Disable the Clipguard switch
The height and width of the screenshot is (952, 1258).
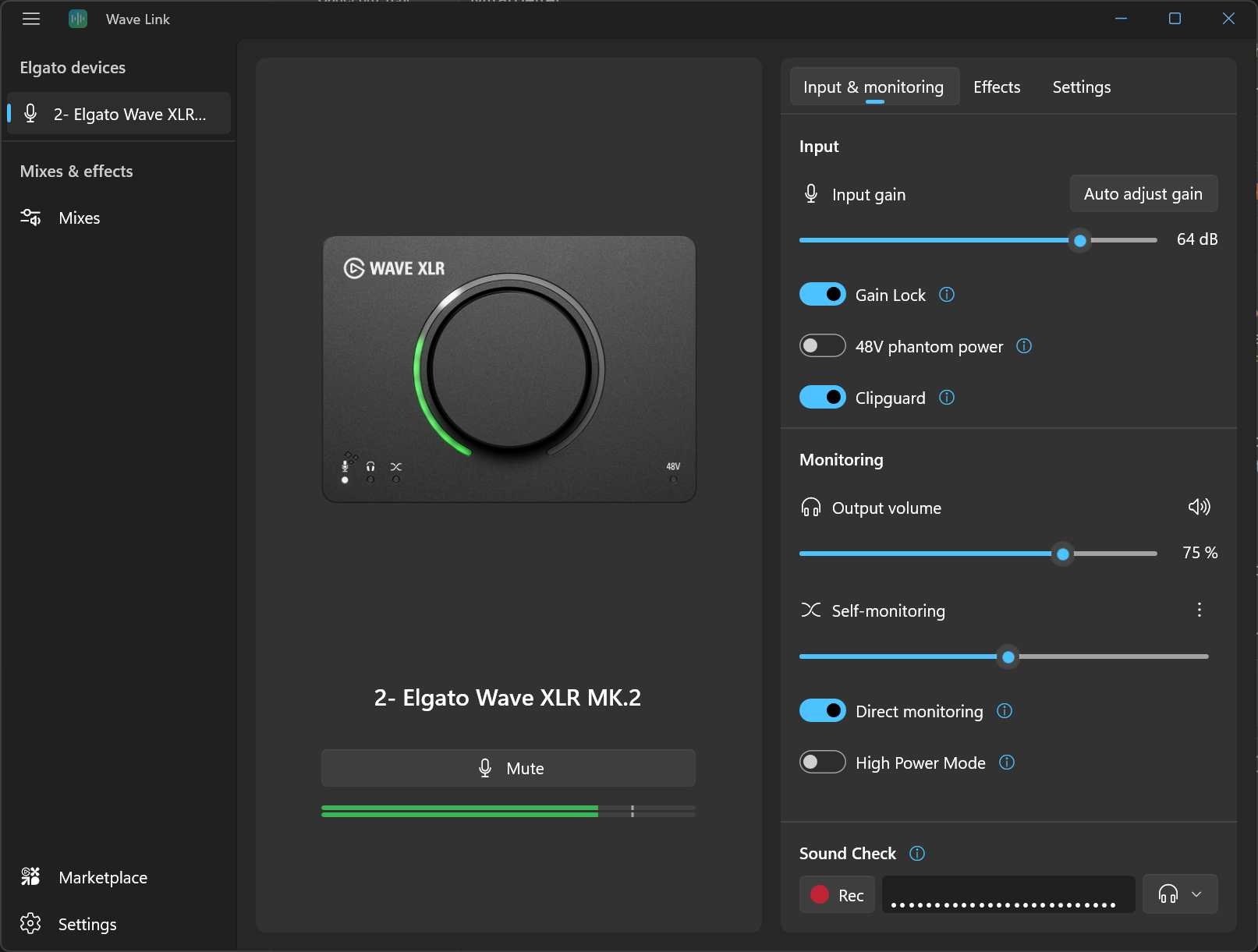(823, 397)
